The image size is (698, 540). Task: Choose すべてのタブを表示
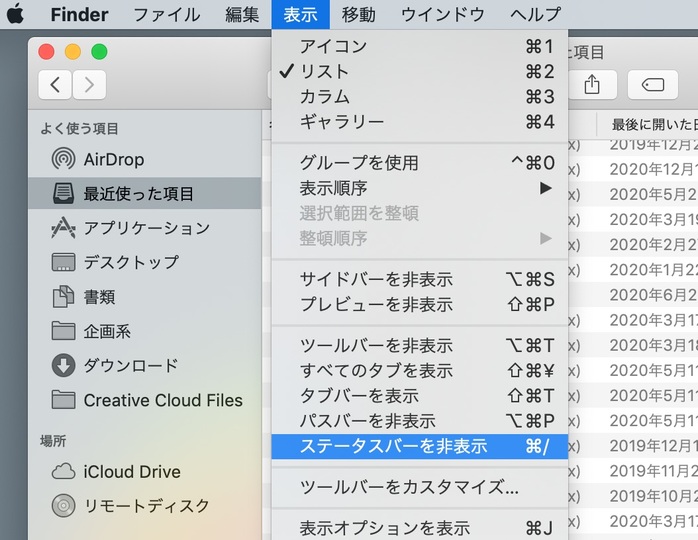[x=420, y=370]
